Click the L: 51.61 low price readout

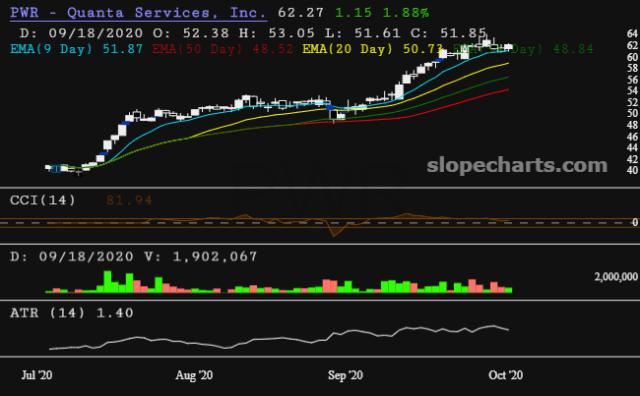pos(363,33)
